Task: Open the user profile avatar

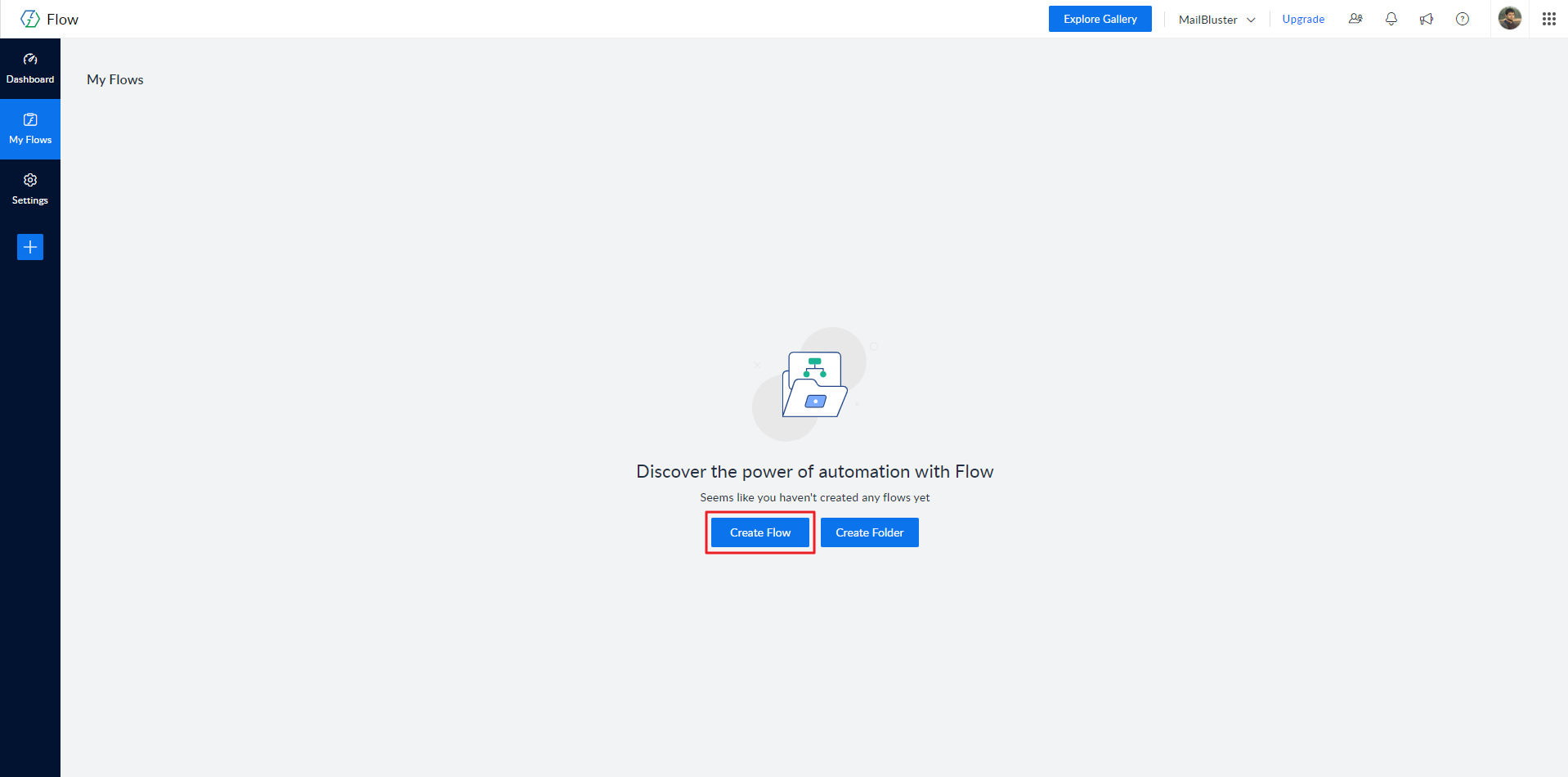Action: coord(1509,18)
